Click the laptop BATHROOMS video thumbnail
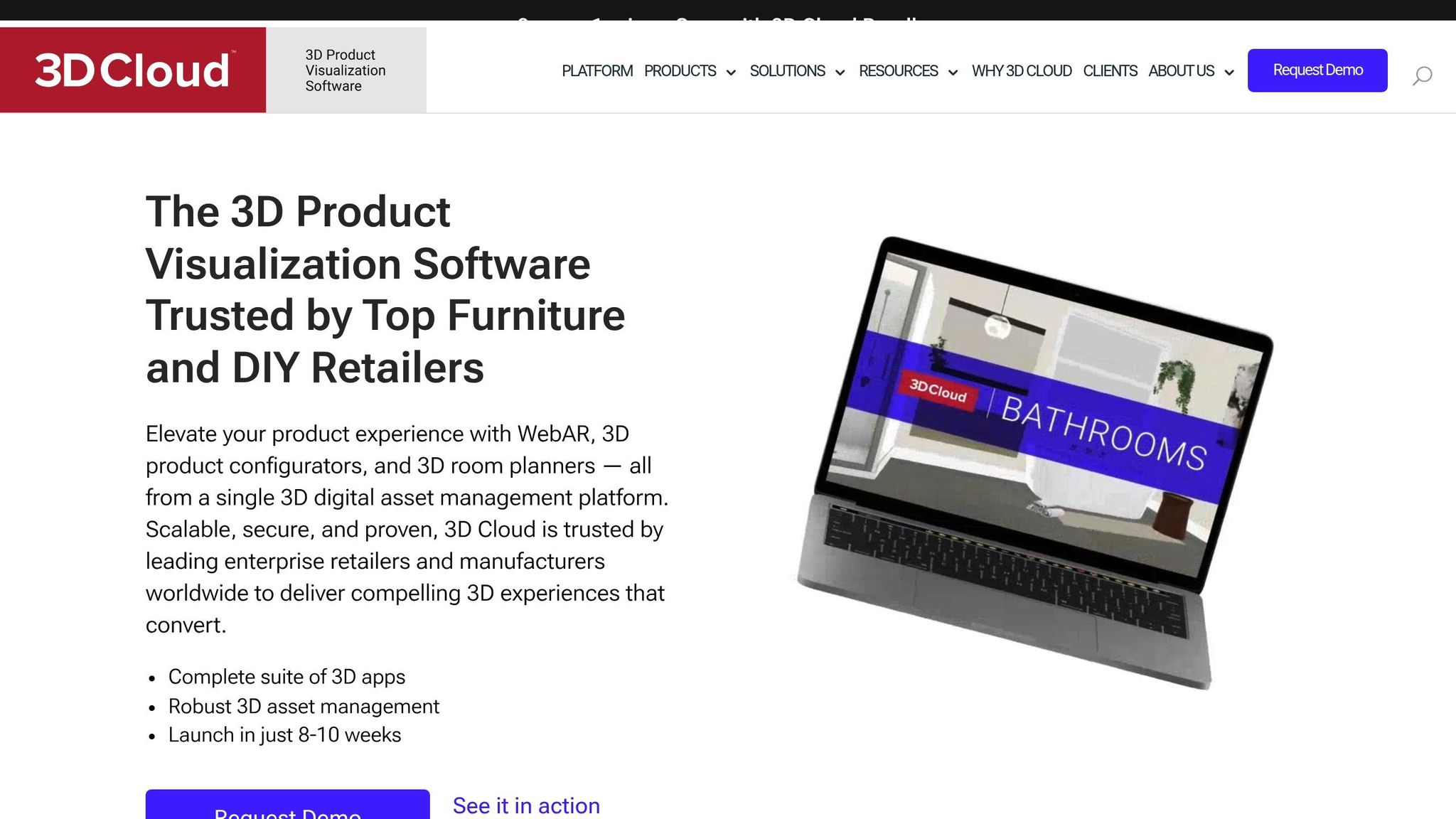The width and height of the screenshot is (1456, 819). 1035,462
